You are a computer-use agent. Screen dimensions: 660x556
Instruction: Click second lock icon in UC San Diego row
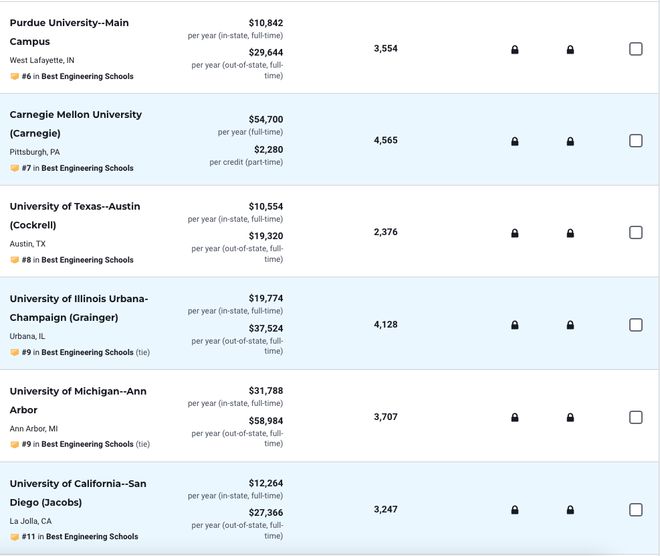point(570,510)
